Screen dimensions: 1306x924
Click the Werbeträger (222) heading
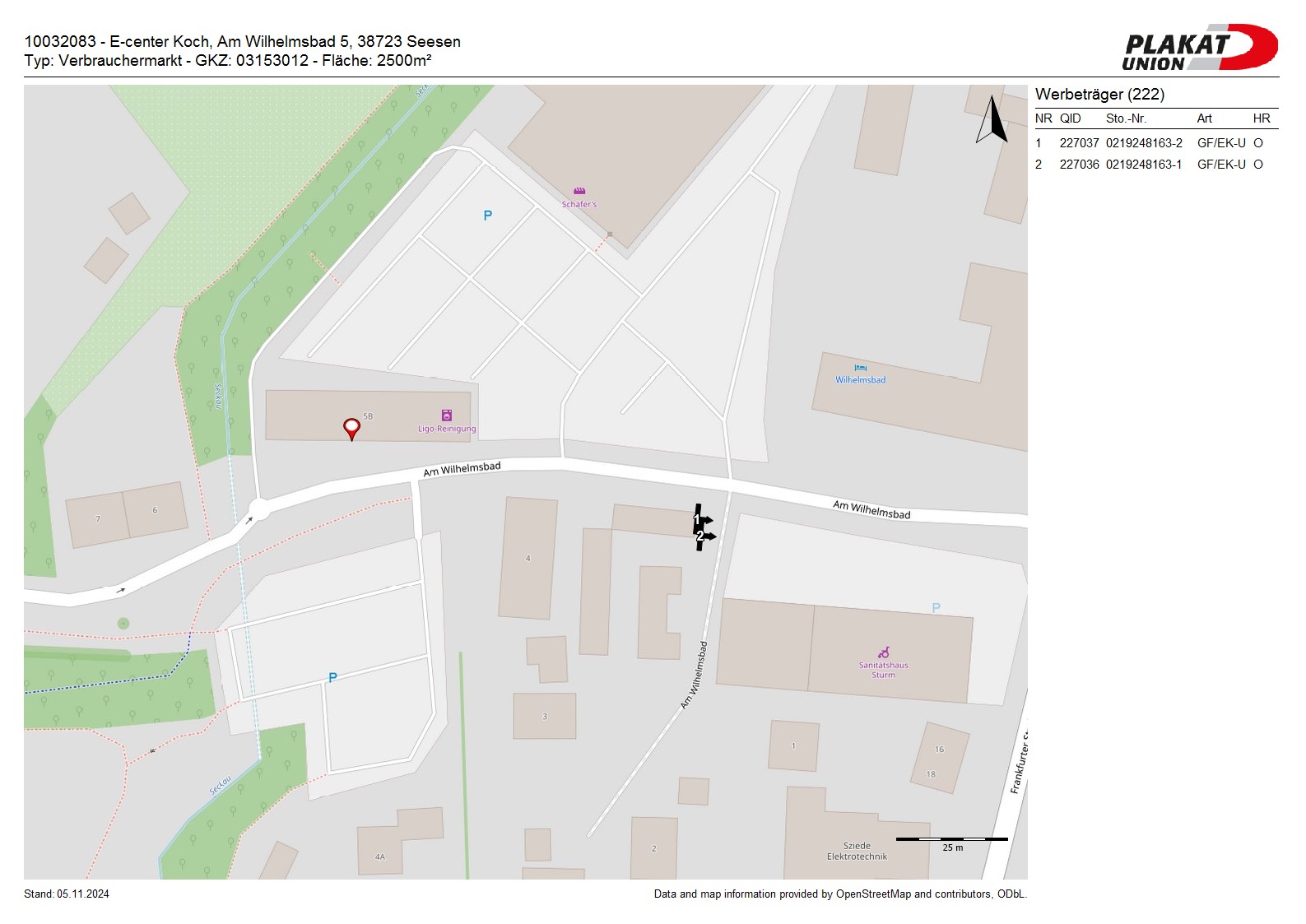pos(1099,95)
